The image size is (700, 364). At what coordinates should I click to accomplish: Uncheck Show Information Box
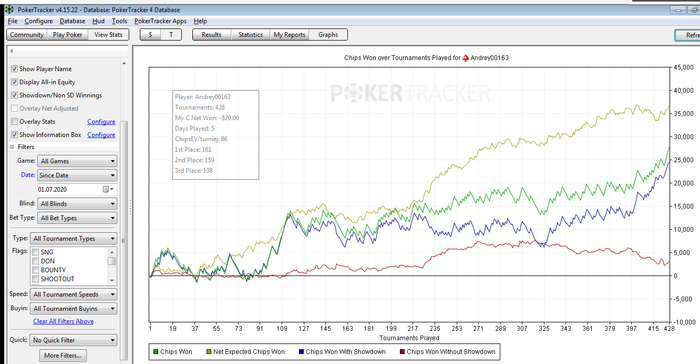point(14,134)
